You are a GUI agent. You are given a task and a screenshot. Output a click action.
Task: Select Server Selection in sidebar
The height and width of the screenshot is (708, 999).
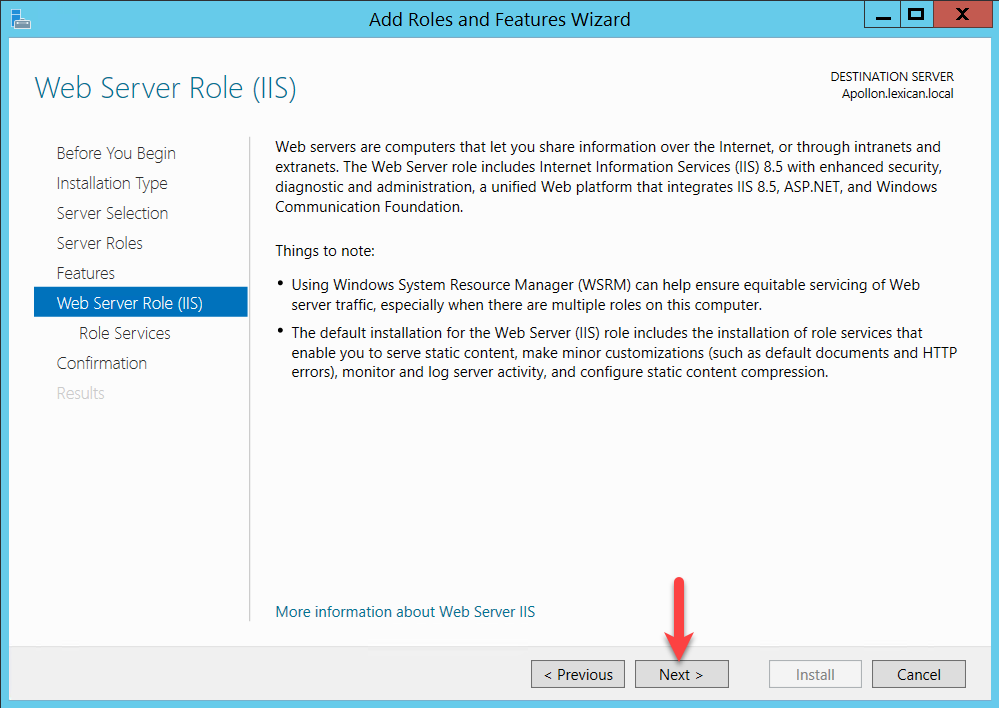pos(112,213)
